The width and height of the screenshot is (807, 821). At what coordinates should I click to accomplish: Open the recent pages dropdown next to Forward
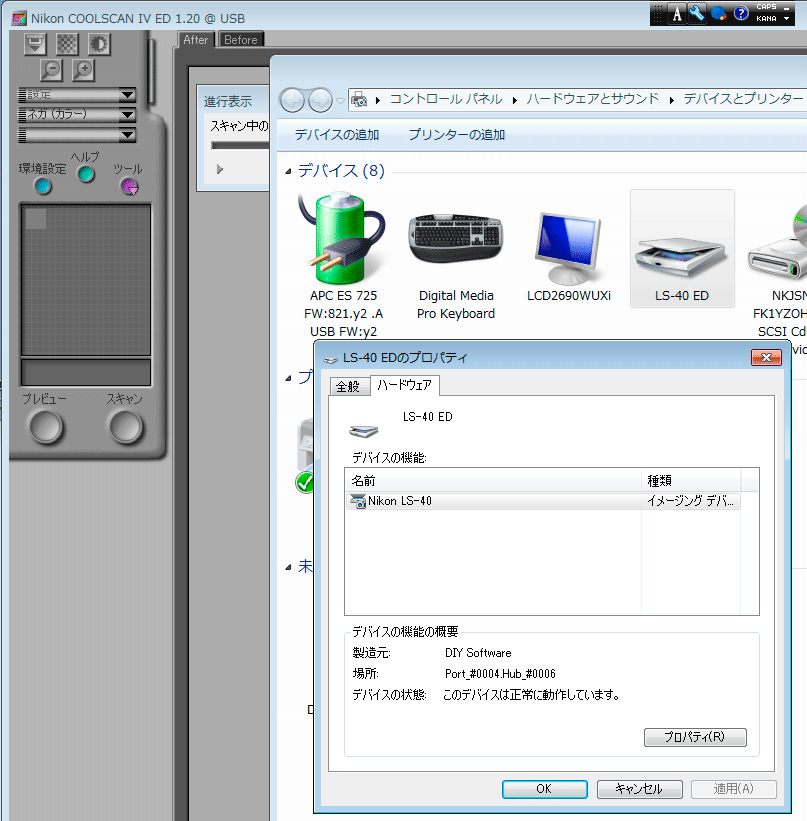[x=340, y=101]
